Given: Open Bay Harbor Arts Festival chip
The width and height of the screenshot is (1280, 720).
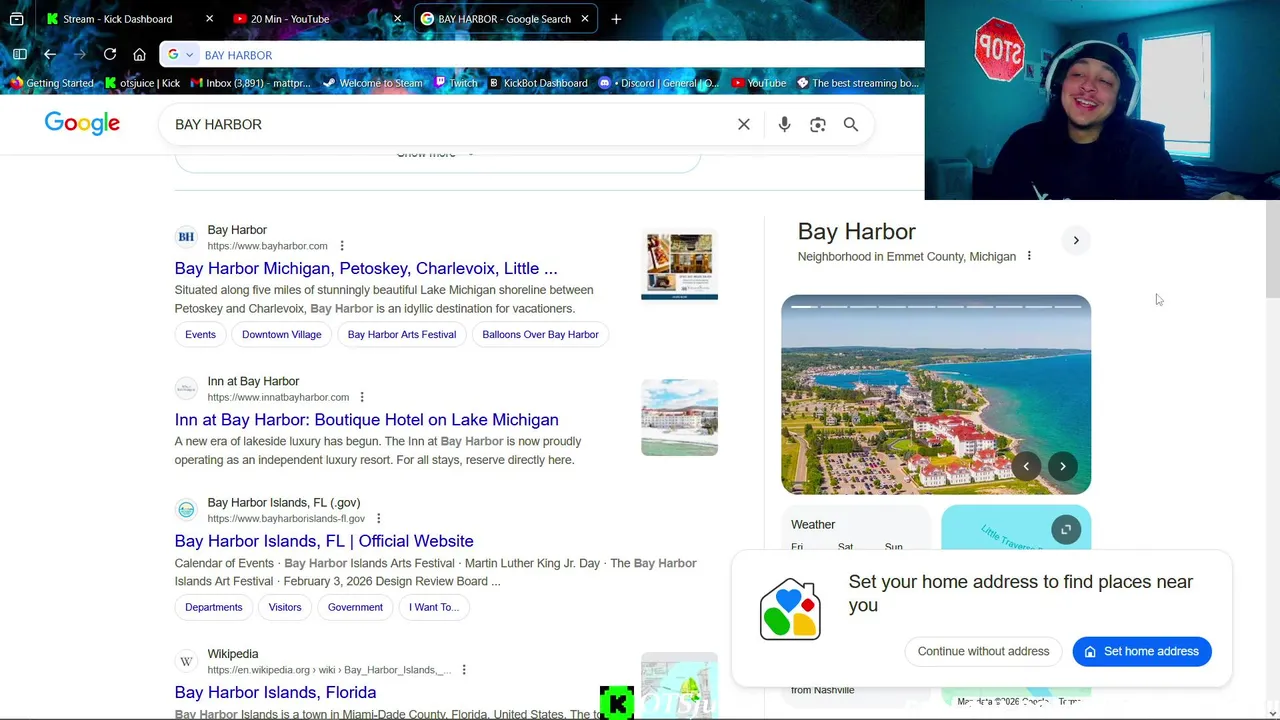Looking at the screenshot, I should [x=402, y=334].
